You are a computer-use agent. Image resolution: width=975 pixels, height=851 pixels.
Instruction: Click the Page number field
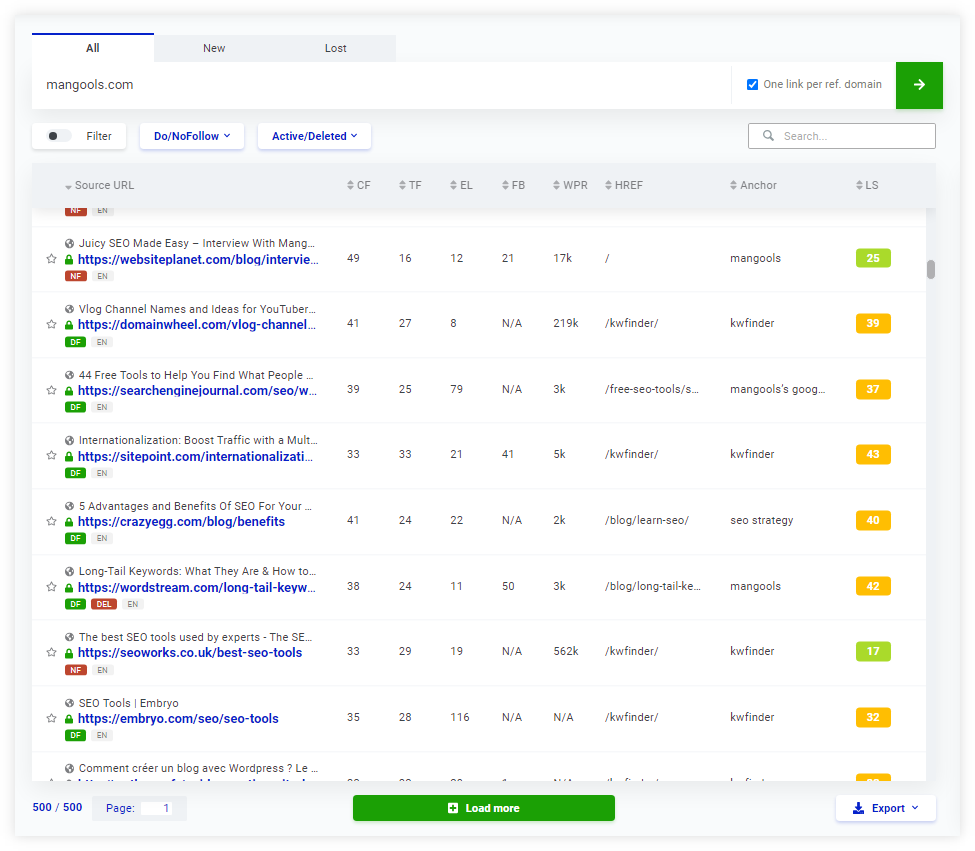tap(155, 808)
